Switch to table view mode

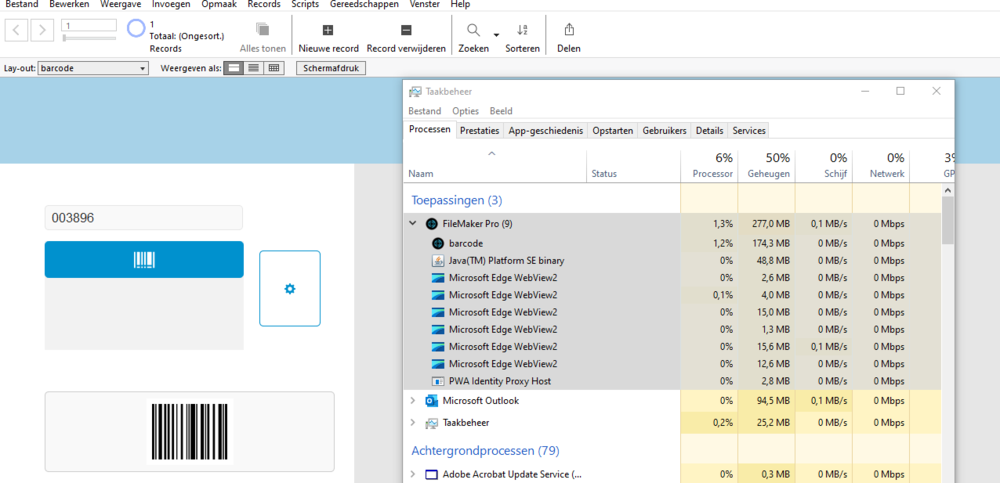click(x=274, y=68)
